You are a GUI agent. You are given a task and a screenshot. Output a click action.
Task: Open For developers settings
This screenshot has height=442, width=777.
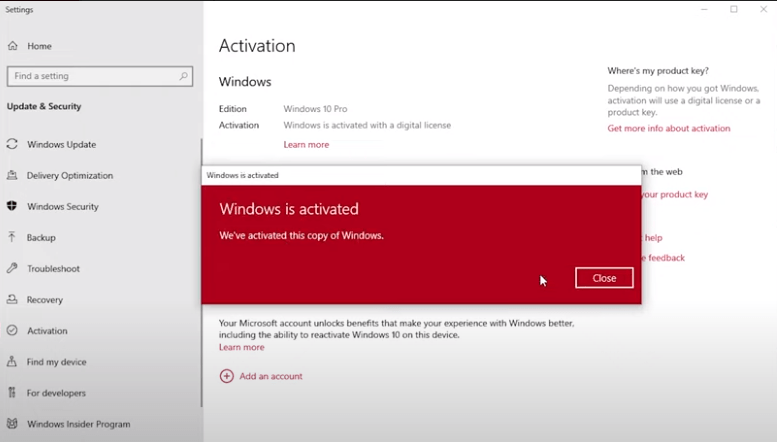point(56,393)
